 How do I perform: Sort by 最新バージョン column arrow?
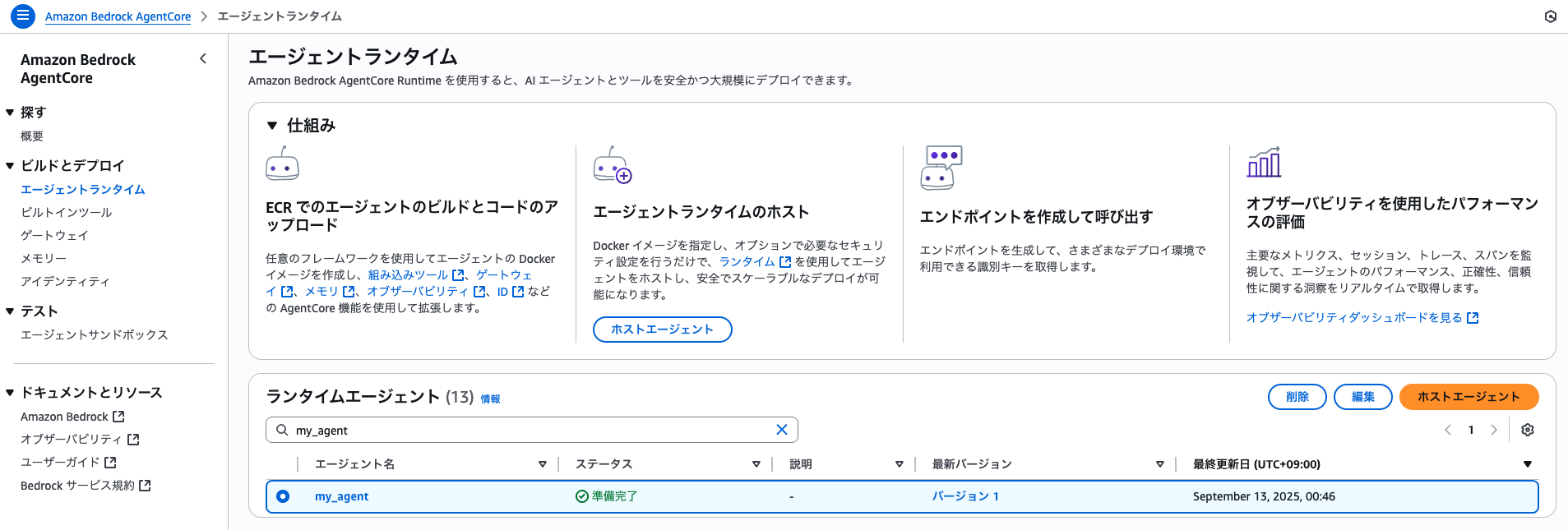[x=1160, y=464]
